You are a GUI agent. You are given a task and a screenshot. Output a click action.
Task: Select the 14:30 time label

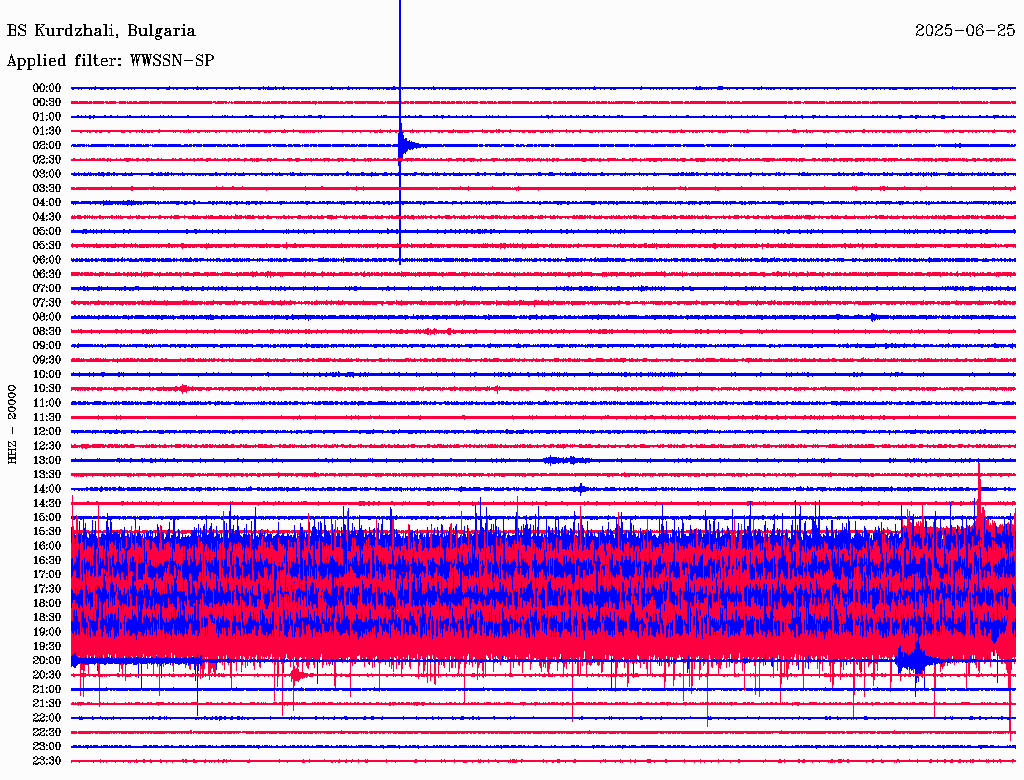47,503
